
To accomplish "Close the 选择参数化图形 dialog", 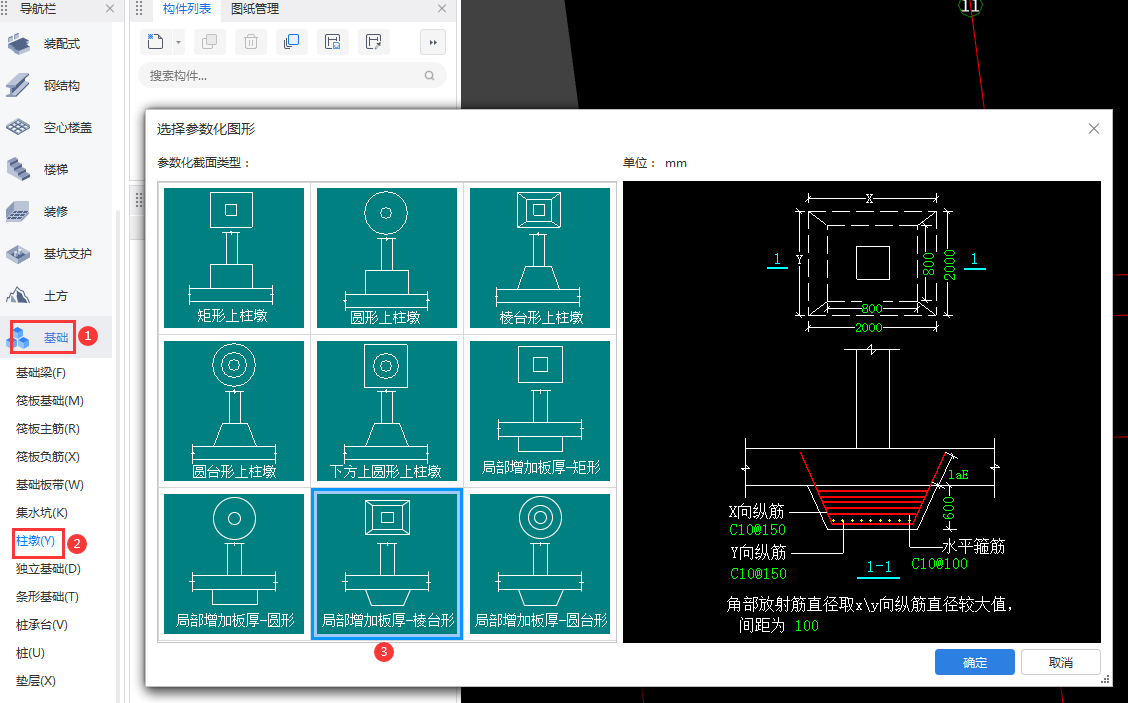I will [x=1093, y=129].
